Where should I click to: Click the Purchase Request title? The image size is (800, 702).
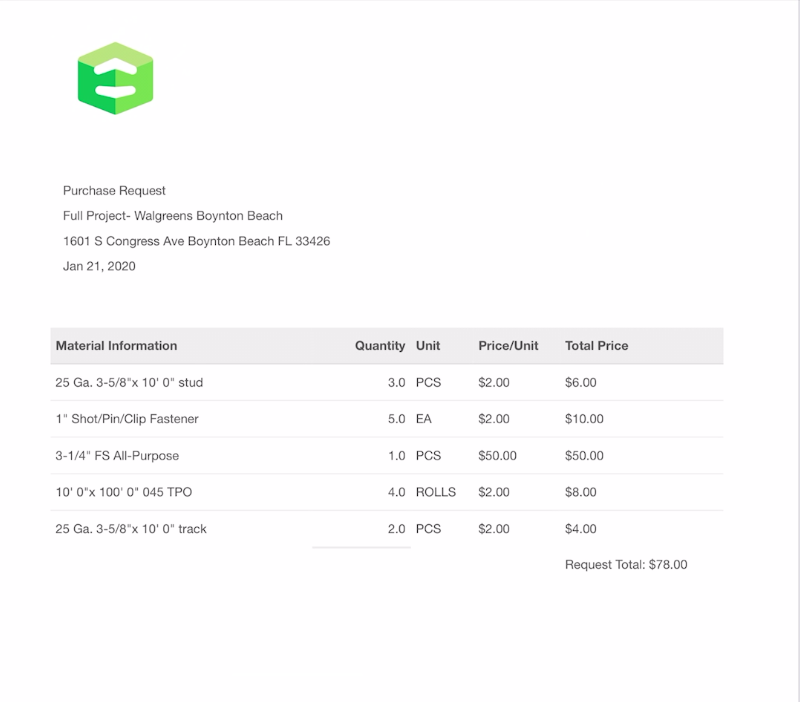114,190
